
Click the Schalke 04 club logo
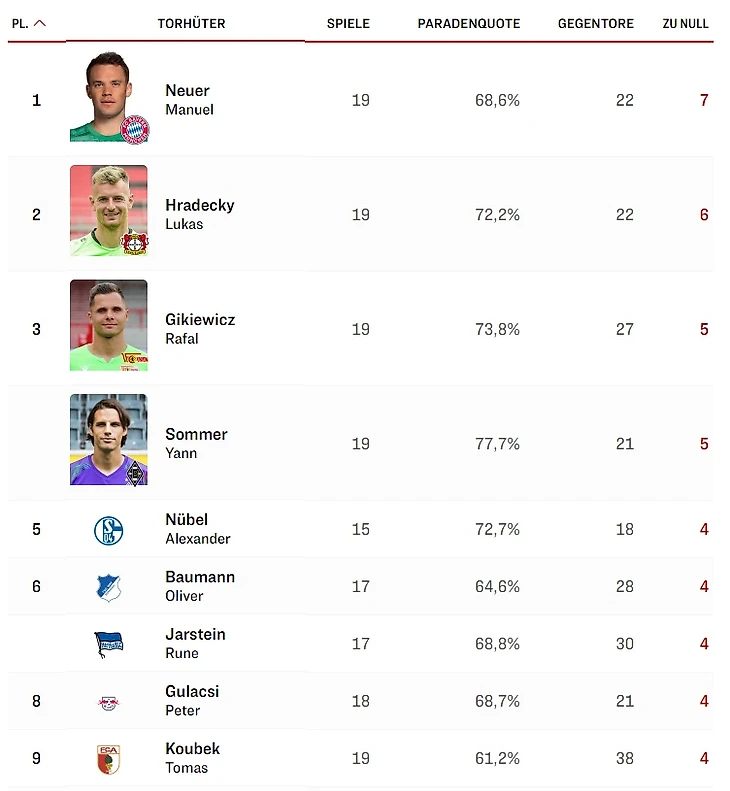108,530
